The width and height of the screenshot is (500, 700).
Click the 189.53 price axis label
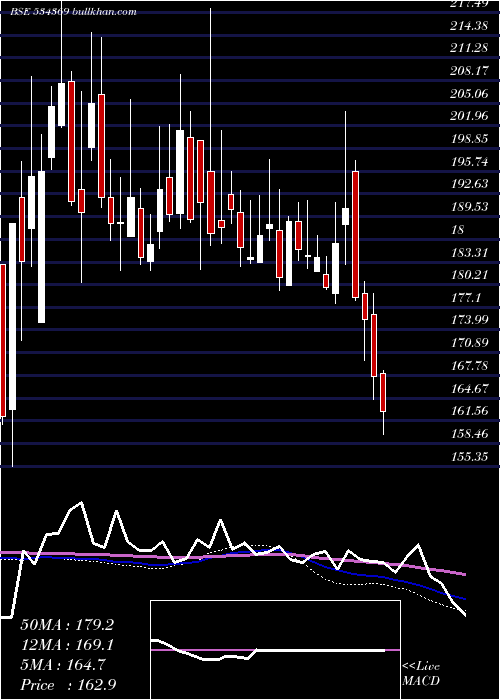[x=469, y=207]
